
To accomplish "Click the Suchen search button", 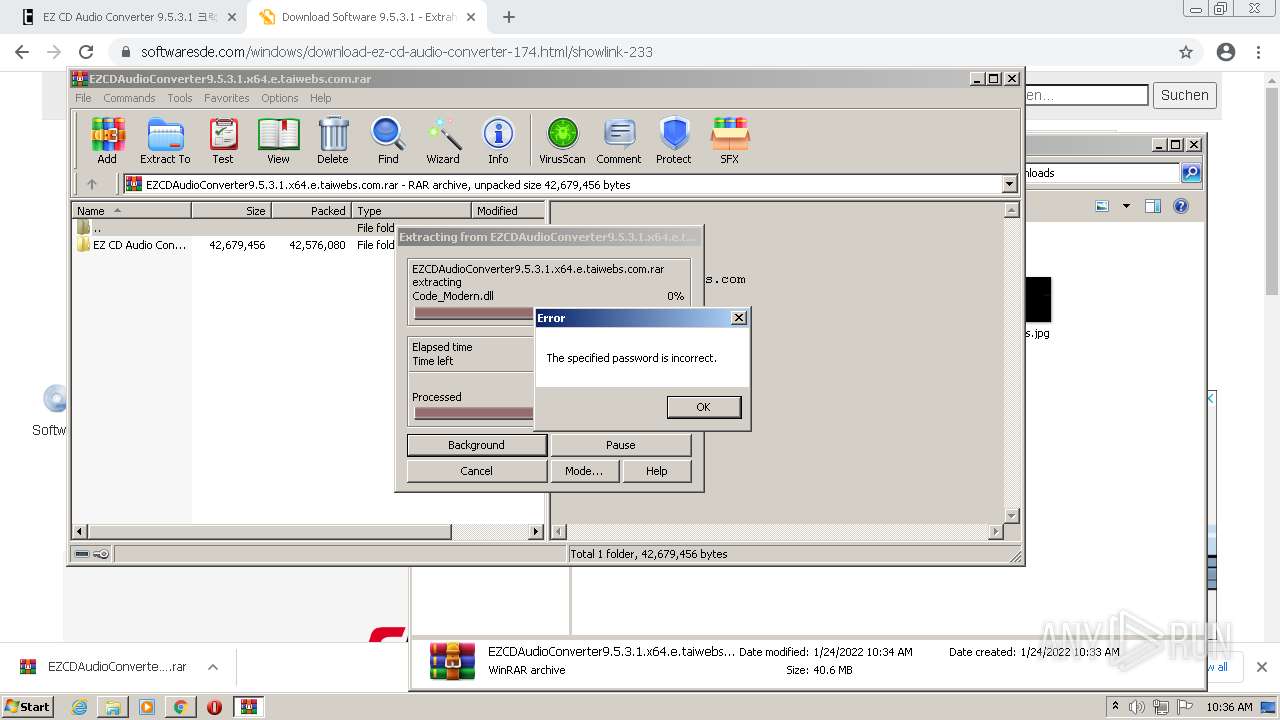I will tap(1185, 95).
